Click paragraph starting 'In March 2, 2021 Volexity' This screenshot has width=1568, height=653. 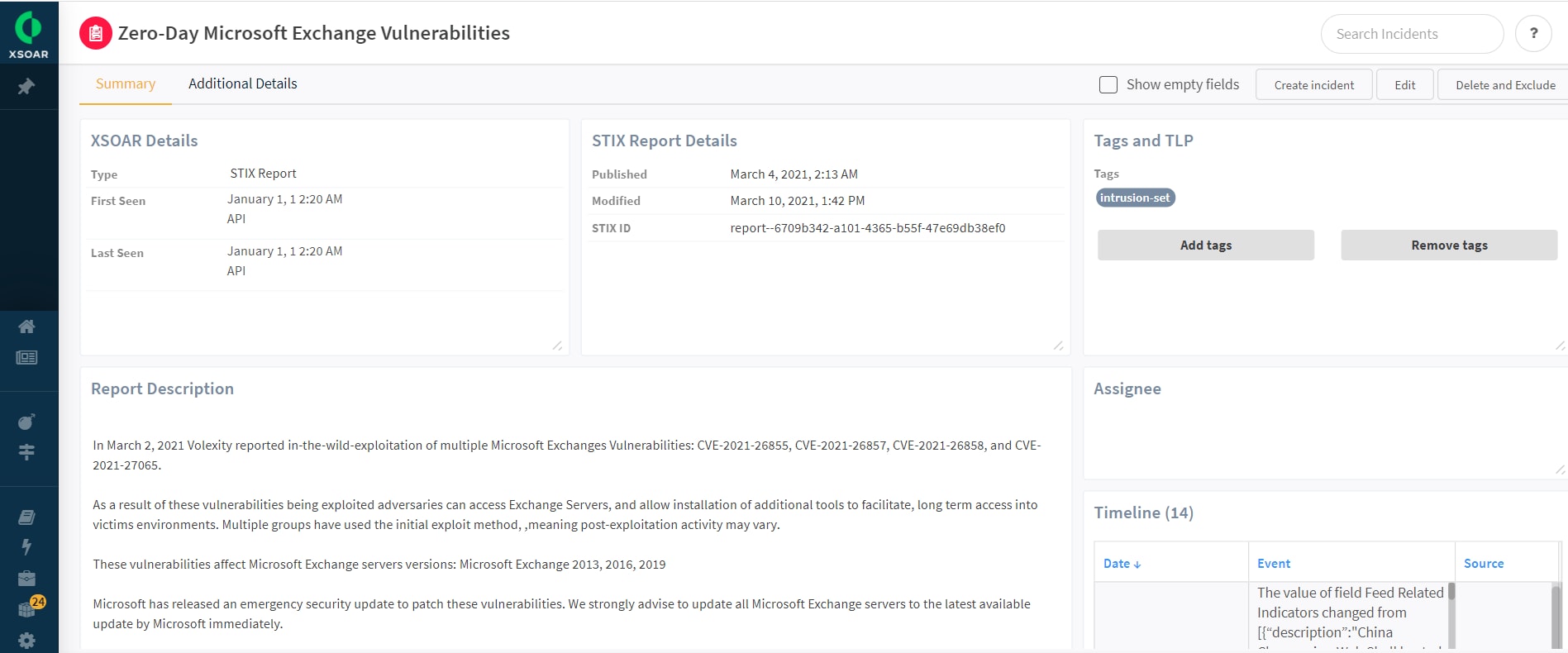[x=567, y=455]
